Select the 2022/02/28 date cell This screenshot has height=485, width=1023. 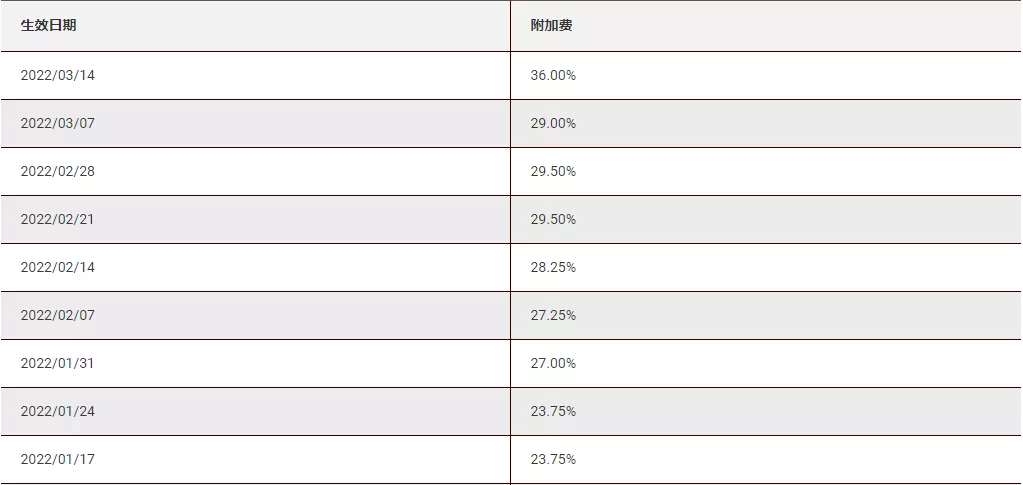click(x=58, y=171)
